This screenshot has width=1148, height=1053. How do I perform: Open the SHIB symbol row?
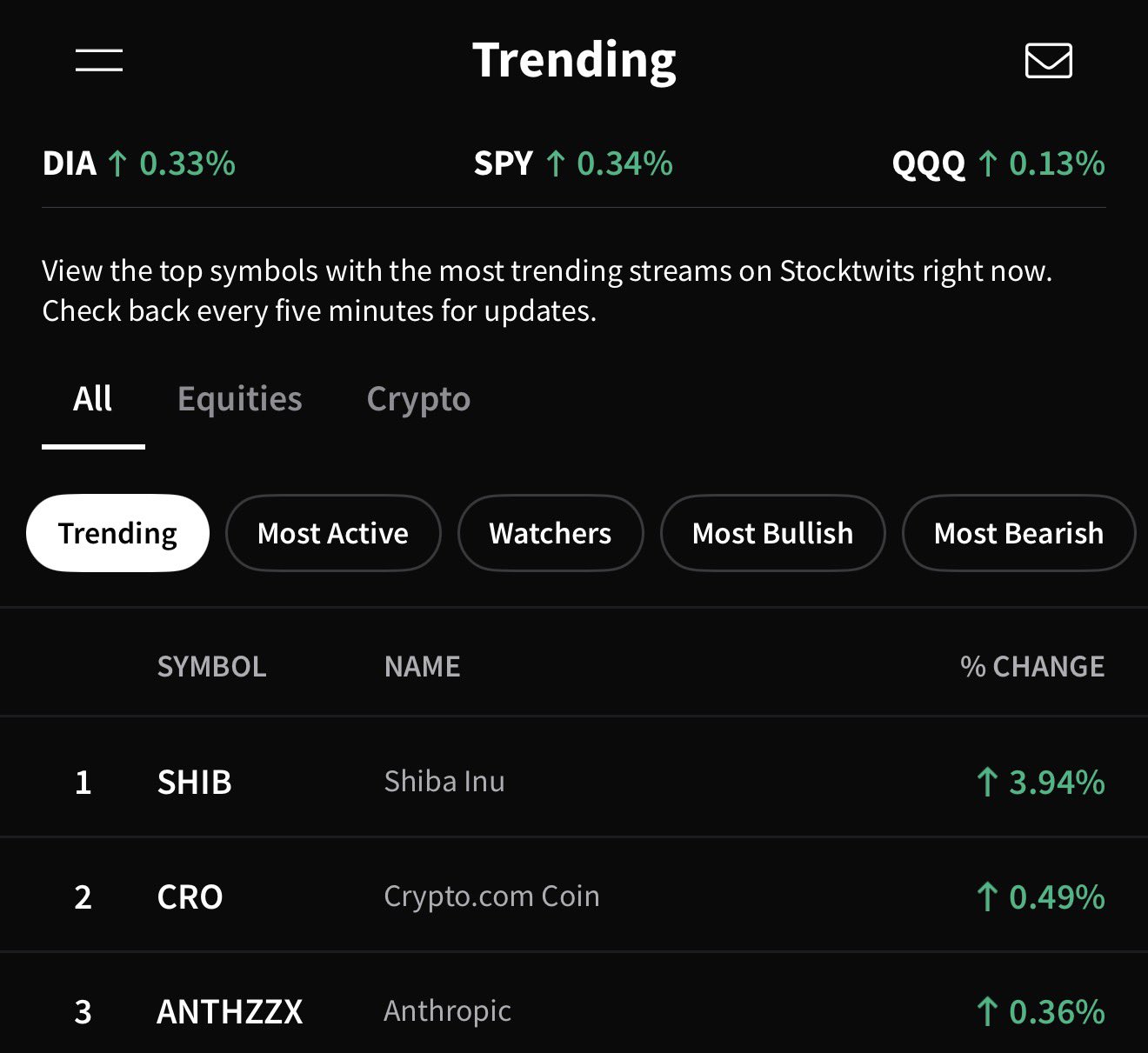(x=574, y=782)
